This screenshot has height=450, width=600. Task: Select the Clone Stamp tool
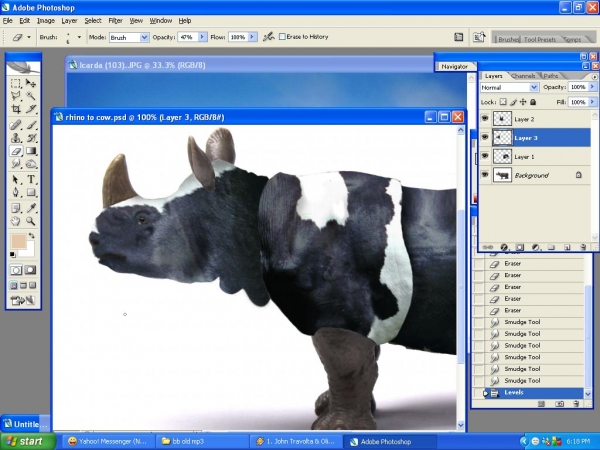pyautogui.click(x=16, y=138)
